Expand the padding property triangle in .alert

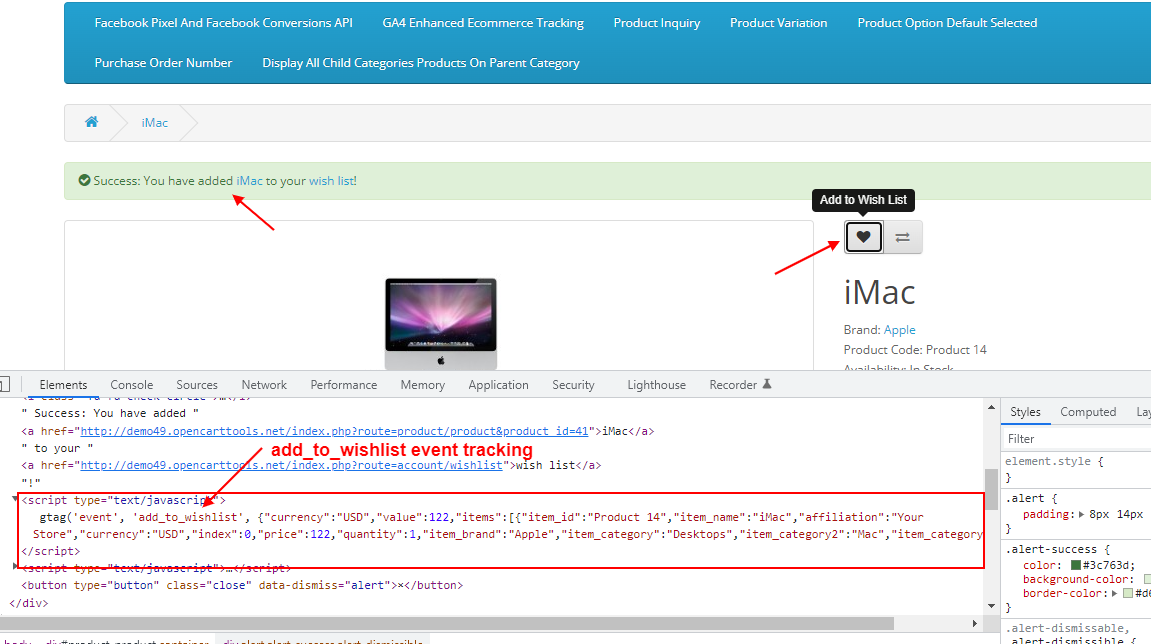(1081, 515)
